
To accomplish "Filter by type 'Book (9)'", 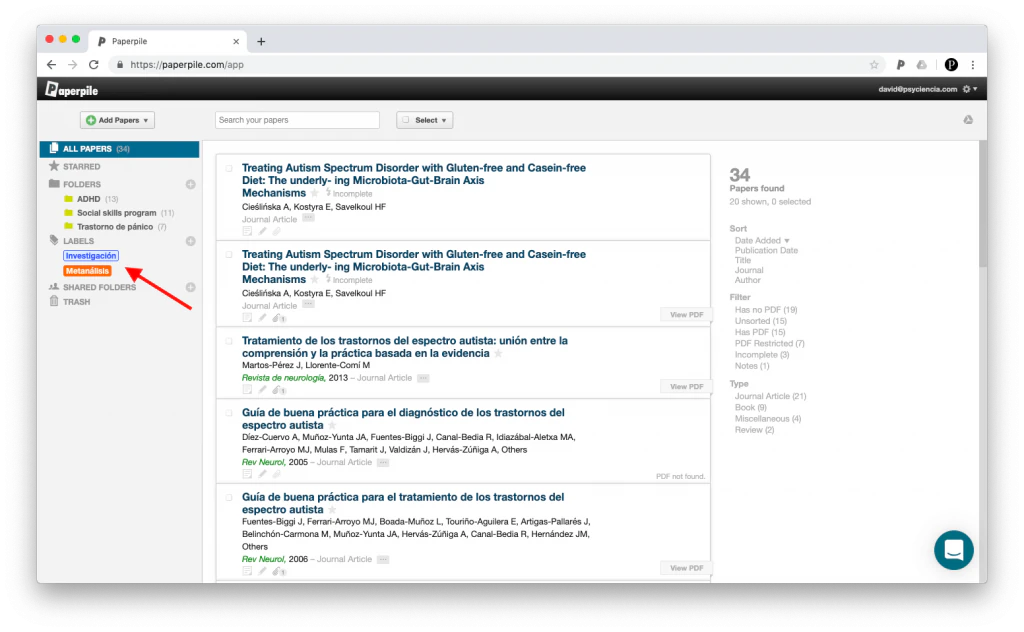I will coord(750,407).
